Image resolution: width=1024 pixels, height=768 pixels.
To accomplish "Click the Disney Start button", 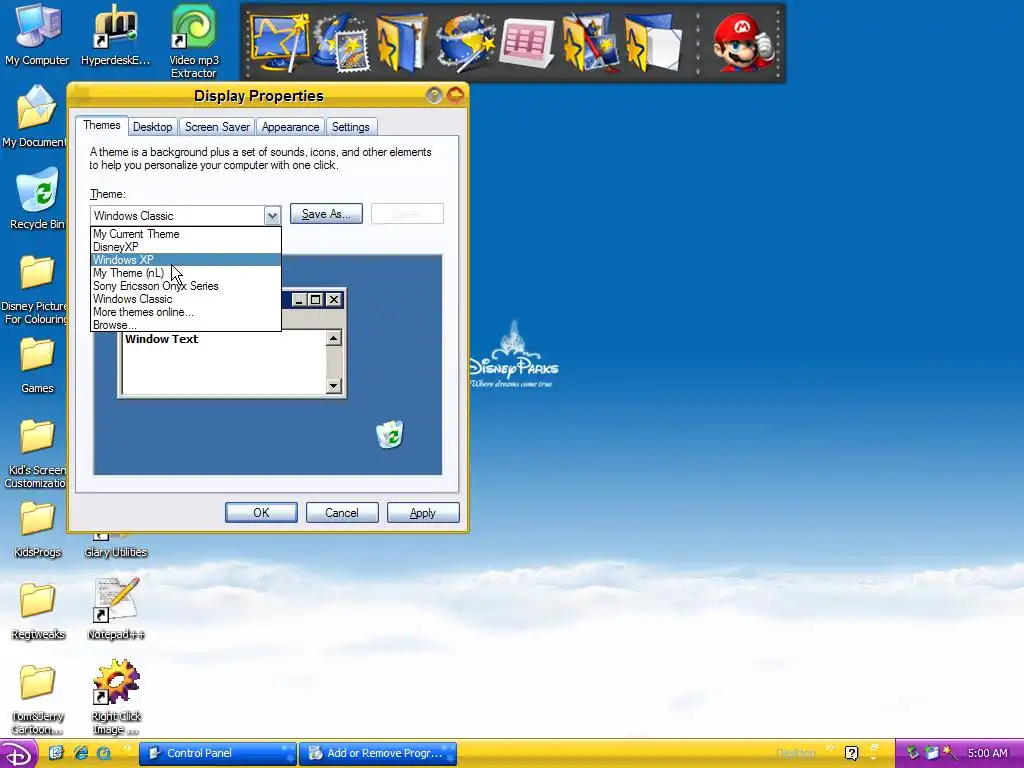I will 18,754.
